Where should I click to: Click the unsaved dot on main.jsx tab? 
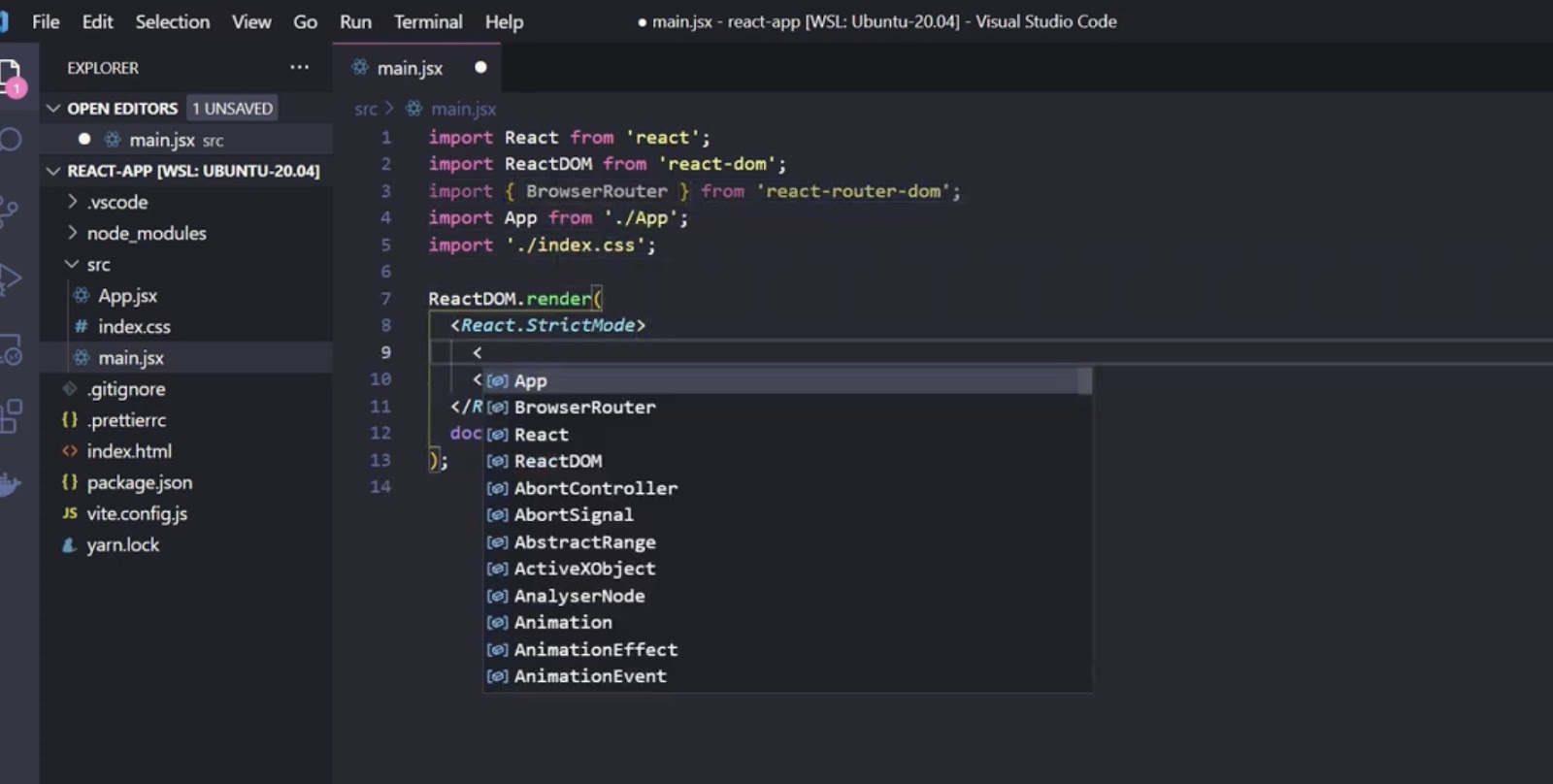coord(480,67)
